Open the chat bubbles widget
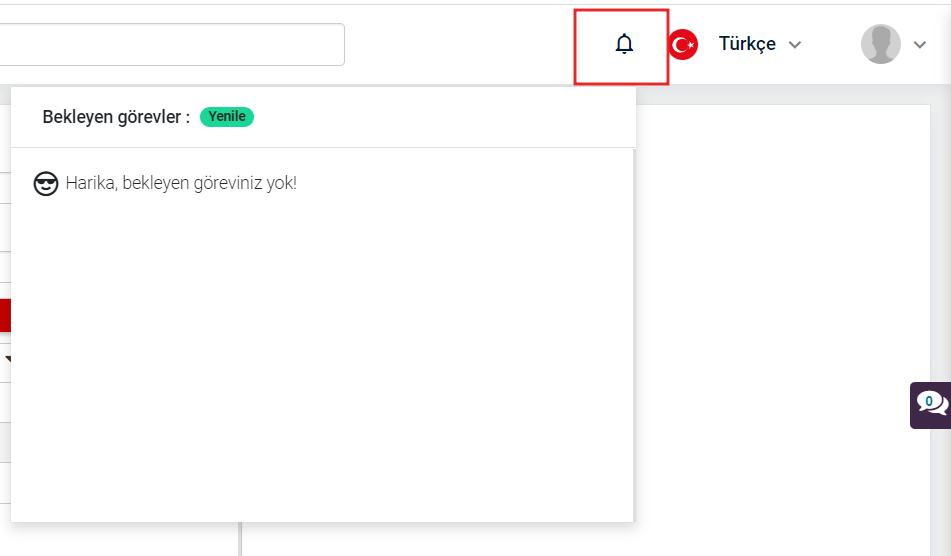 [931, 405]
